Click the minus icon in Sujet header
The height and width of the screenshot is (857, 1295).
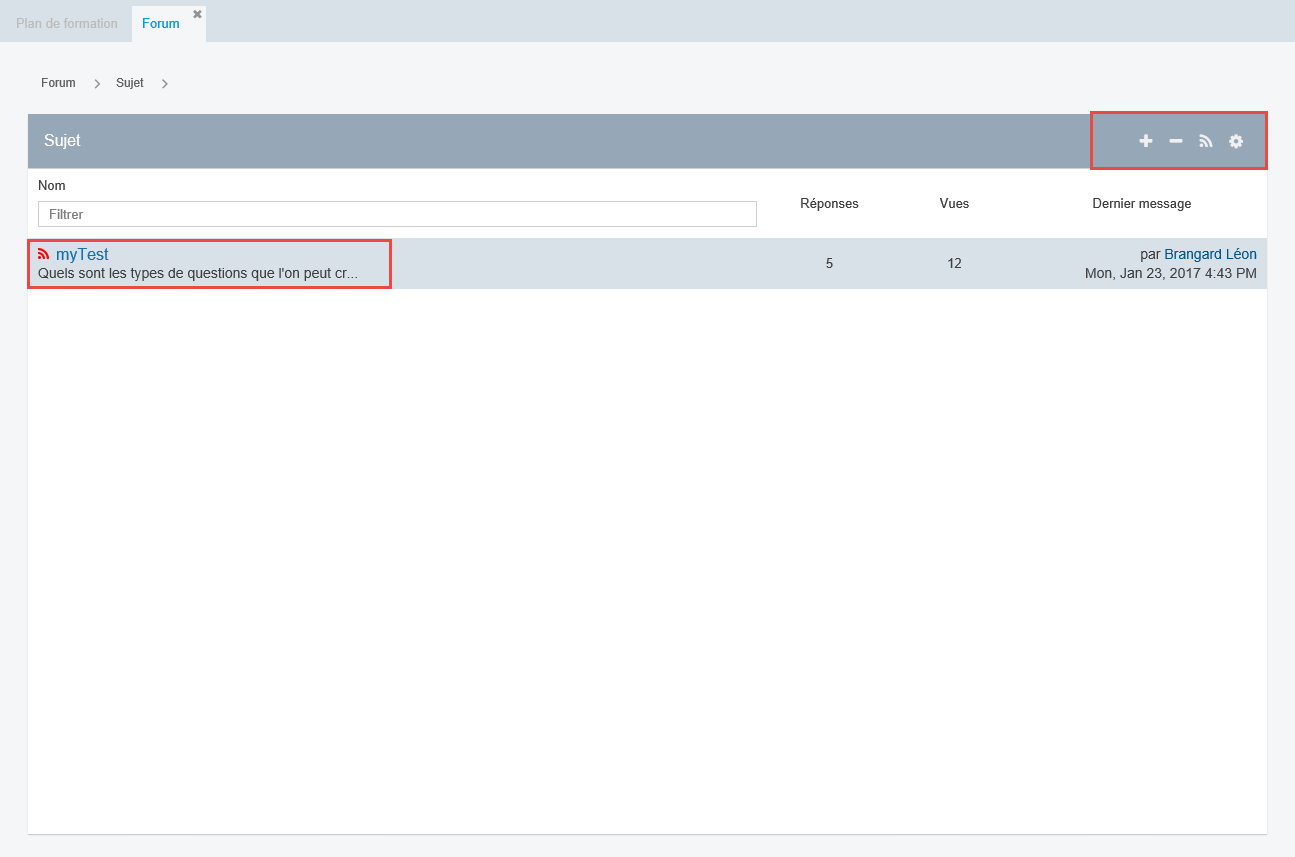point(1176,141)
